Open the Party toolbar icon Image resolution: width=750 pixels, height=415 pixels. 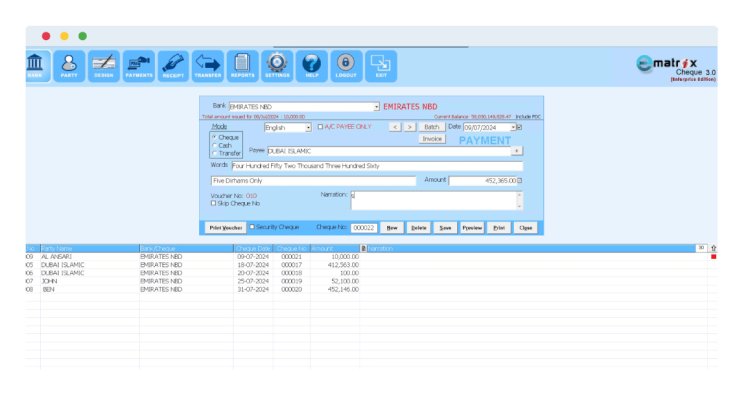click(x=69, y=66)
